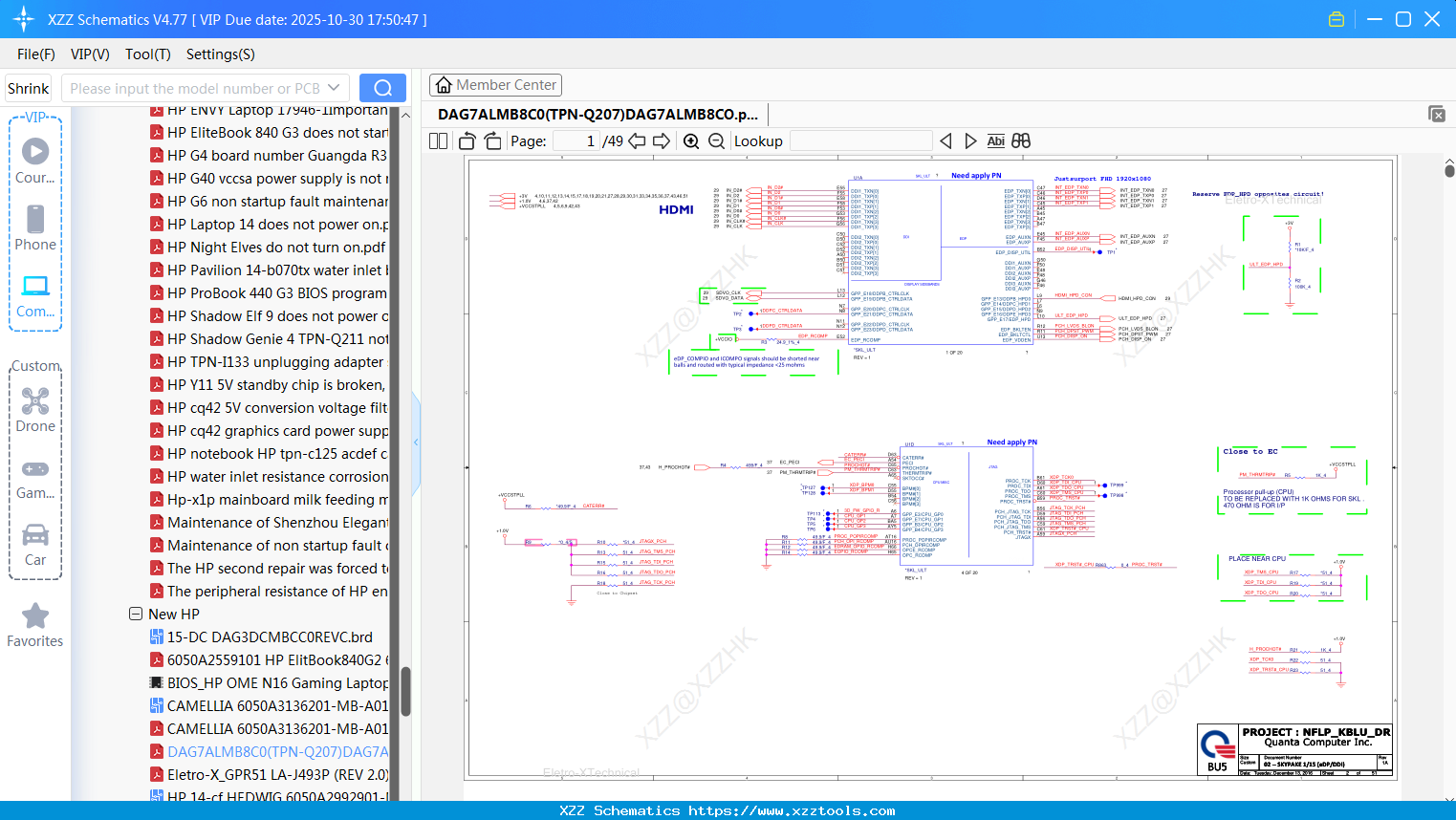Click the Page number field
The height and width of the screenshot is (820, 1456).
576,141
